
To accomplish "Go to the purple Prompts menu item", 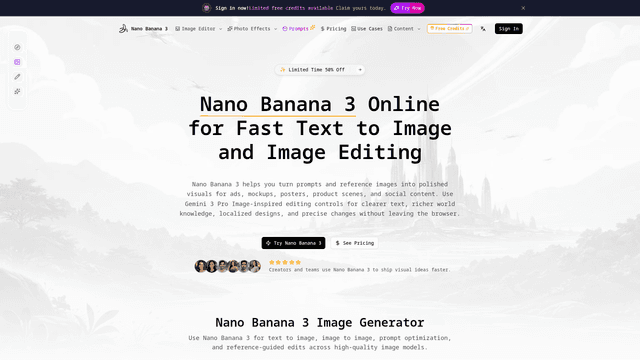I will point(298,29).
